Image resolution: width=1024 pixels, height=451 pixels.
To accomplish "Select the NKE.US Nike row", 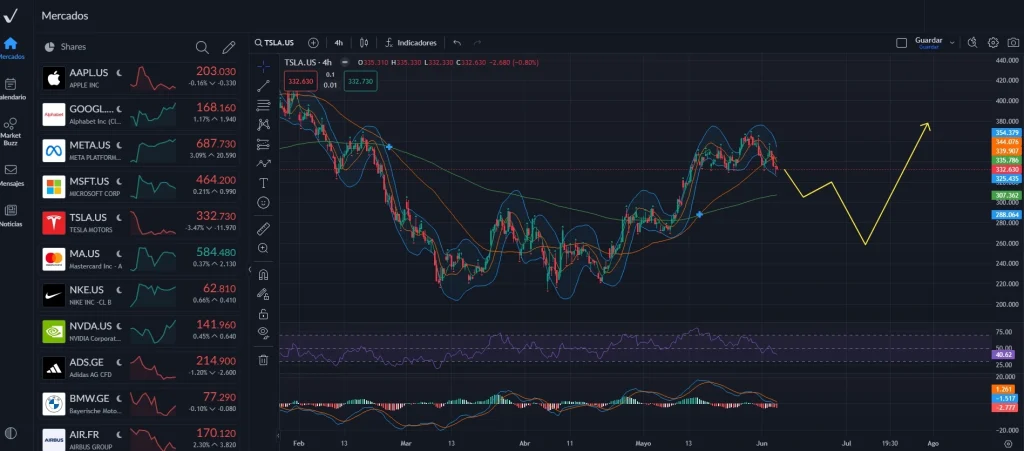I will point(140,296).
